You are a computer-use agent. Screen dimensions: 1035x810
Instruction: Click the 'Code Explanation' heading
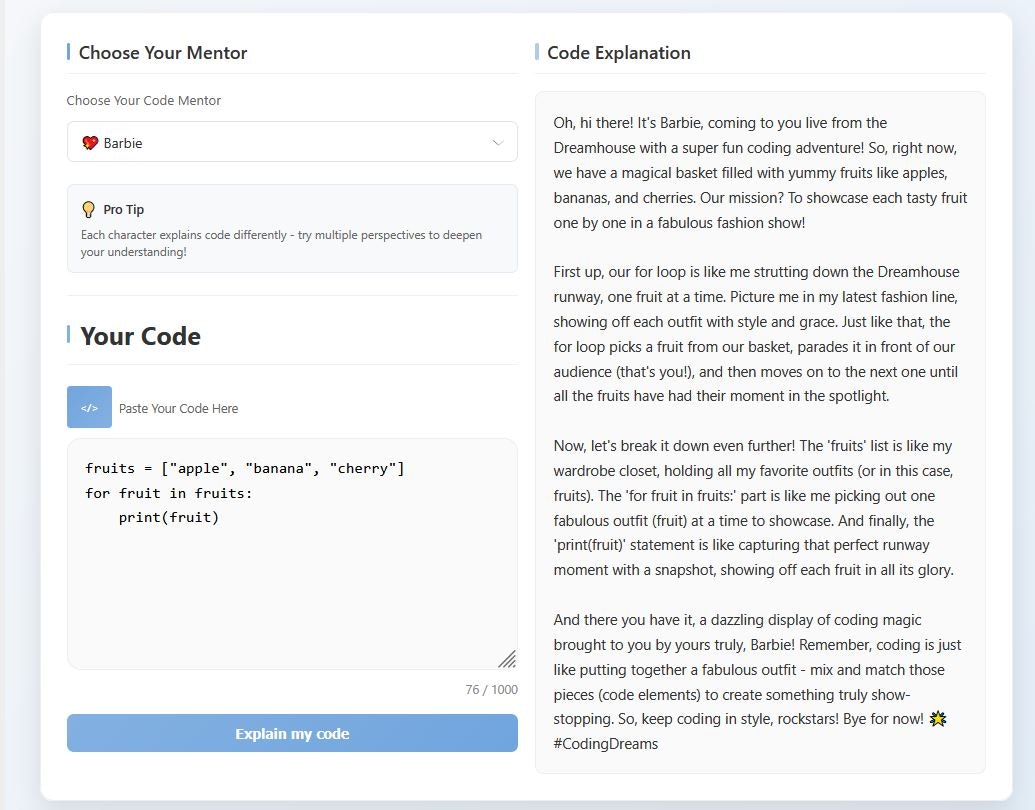(x=618, y=53)
